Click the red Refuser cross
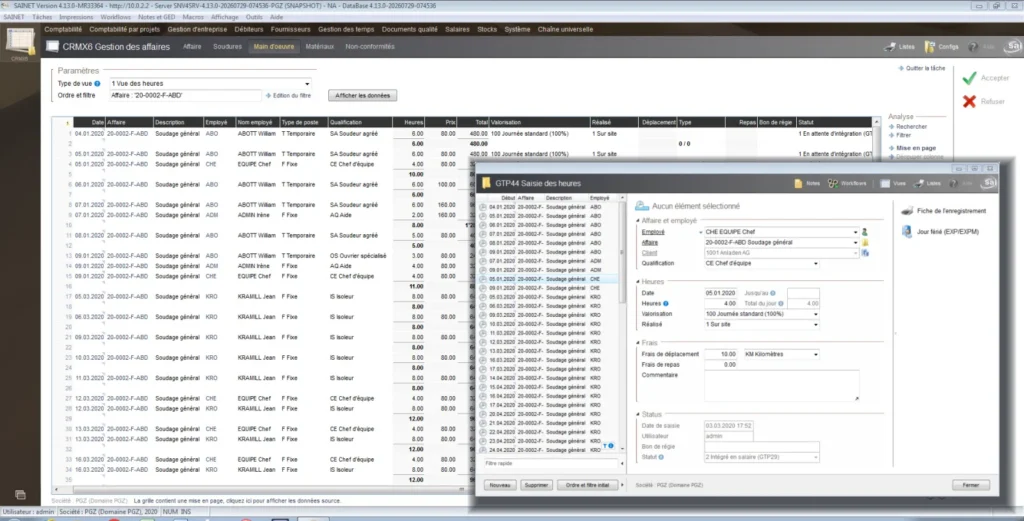This screenshot has width=1024, height=521. click(969, 101)
